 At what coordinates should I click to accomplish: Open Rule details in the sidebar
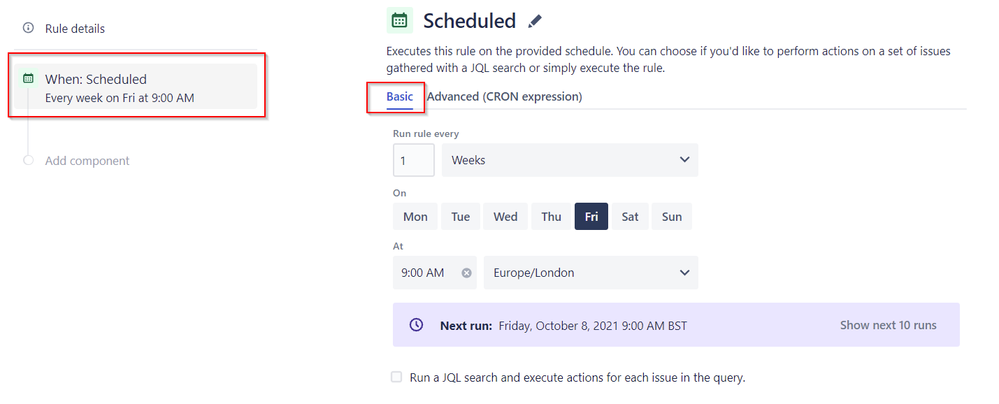click(75, 28)
